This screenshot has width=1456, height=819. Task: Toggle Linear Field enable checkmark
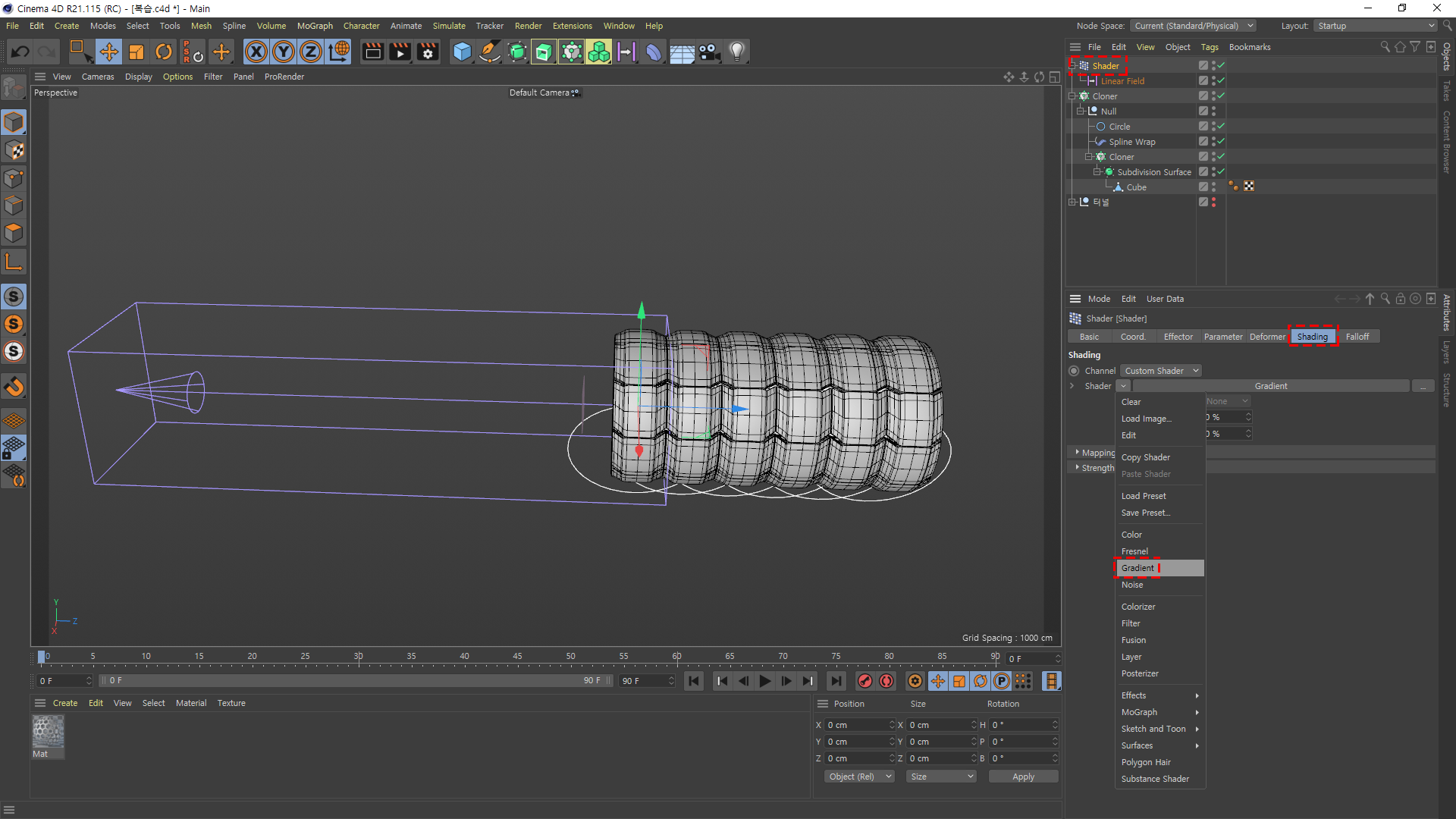pyautogui.click(x=1221, y=80)
